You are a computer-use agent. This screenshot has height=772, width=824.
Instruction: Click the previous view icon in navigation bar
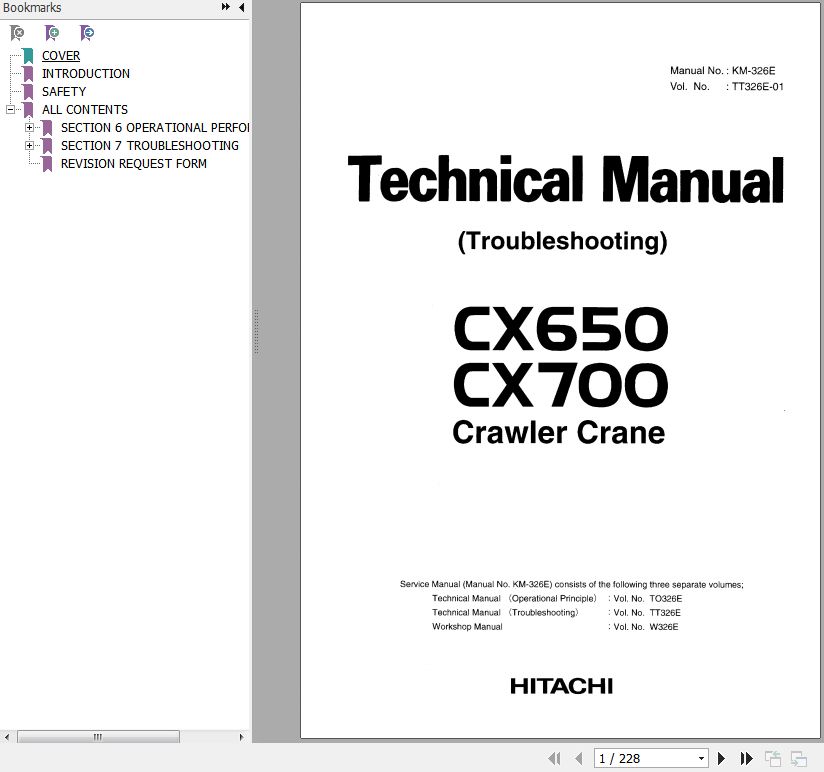(772, 758)
